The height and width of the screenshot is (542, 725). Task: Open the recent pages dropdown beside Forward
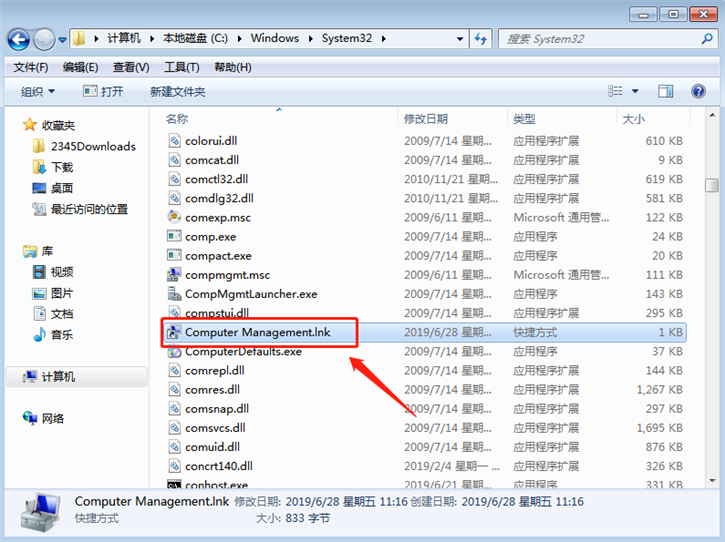(x=62, y=40)
